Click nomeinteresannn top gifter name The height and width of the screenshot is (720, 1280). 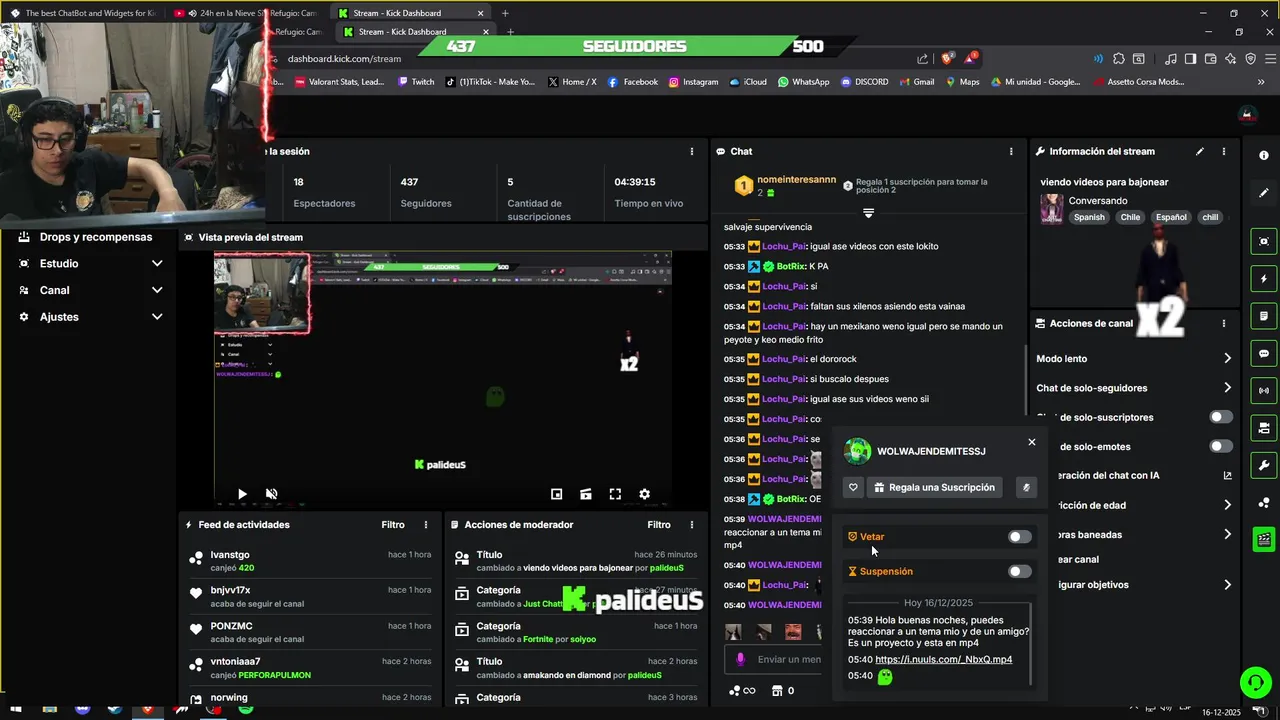(x=796, y=179)
